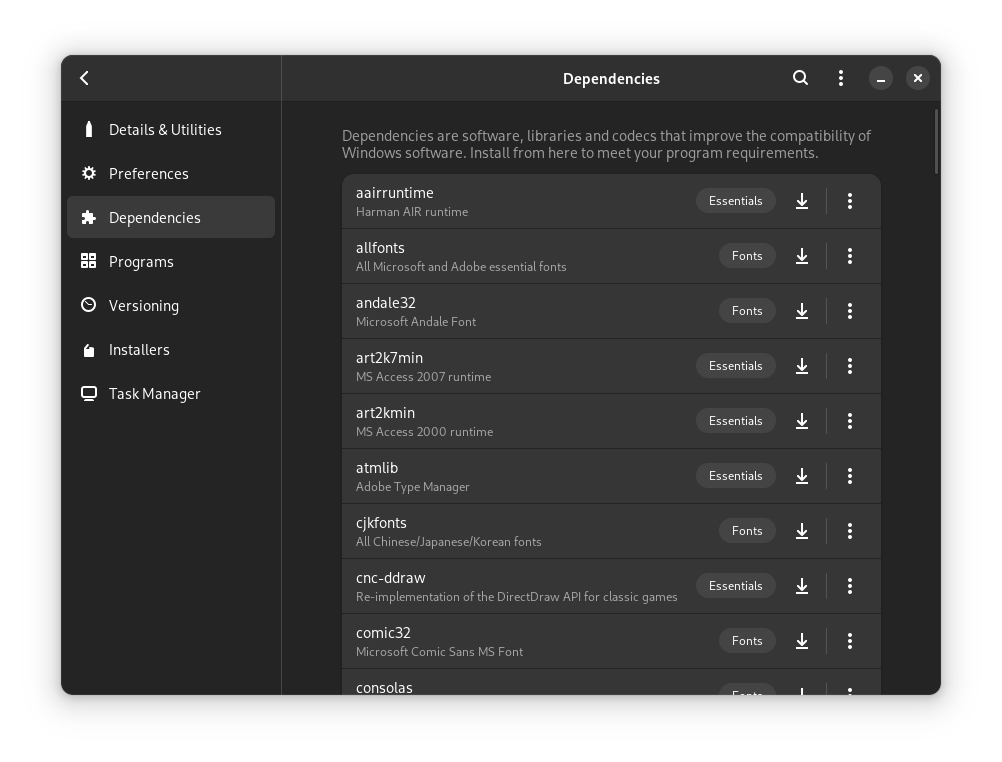The image size is (1002, 762).
Task: Download the comic32 font dependency
Action: tap(801, 641)
